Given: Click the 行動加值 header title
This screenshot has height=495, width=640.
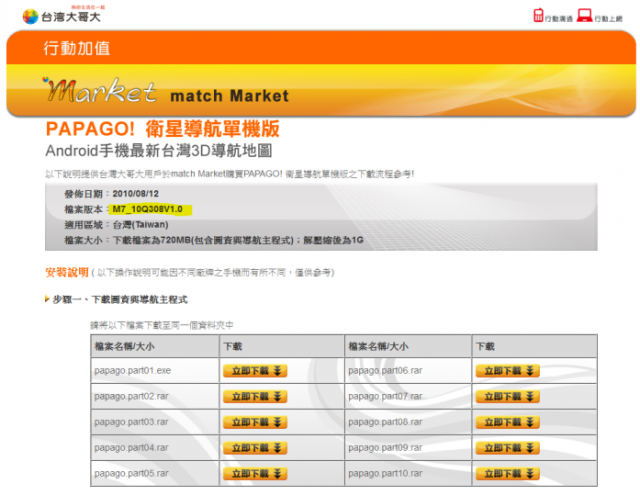Looking at the screenshot, I should [77, 48].
